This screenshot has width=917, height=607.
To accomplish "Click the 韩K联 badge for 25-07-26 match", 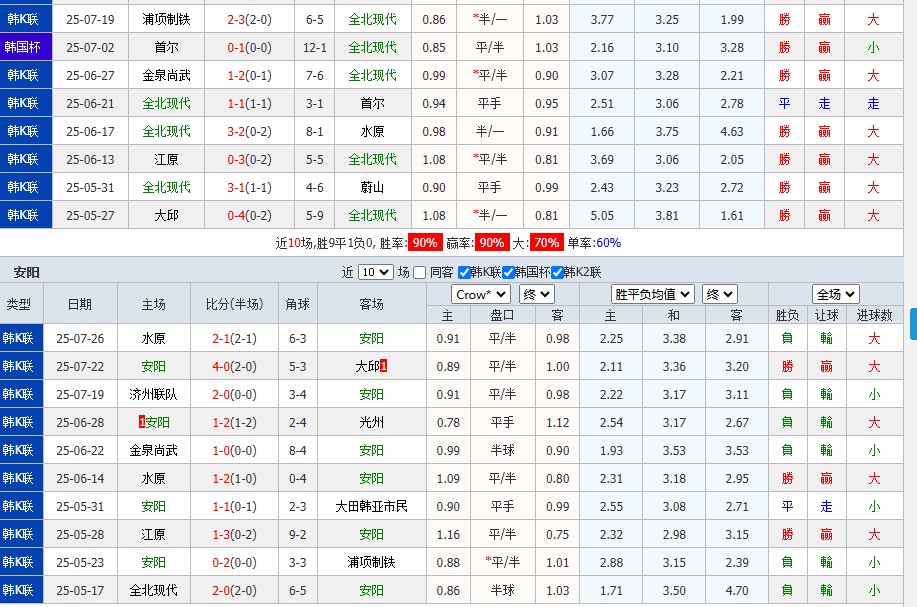I will pyautogui.click(x=20, y=338).
